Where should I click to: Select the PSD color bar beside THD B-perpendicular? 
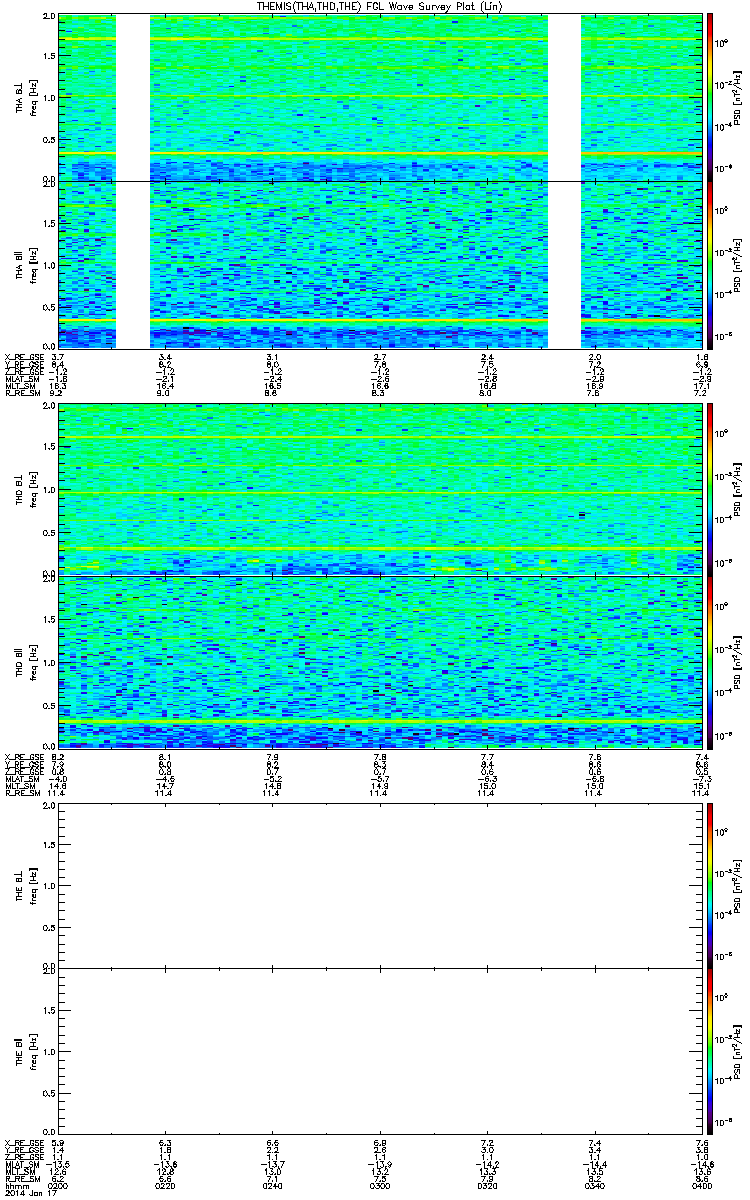(709, 488)
